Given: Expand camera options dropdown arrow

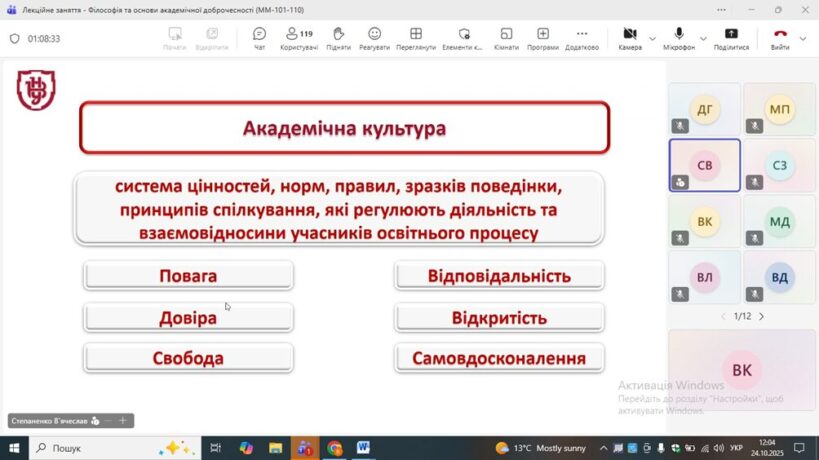Looking at the screenshot, I should (653, 38).
